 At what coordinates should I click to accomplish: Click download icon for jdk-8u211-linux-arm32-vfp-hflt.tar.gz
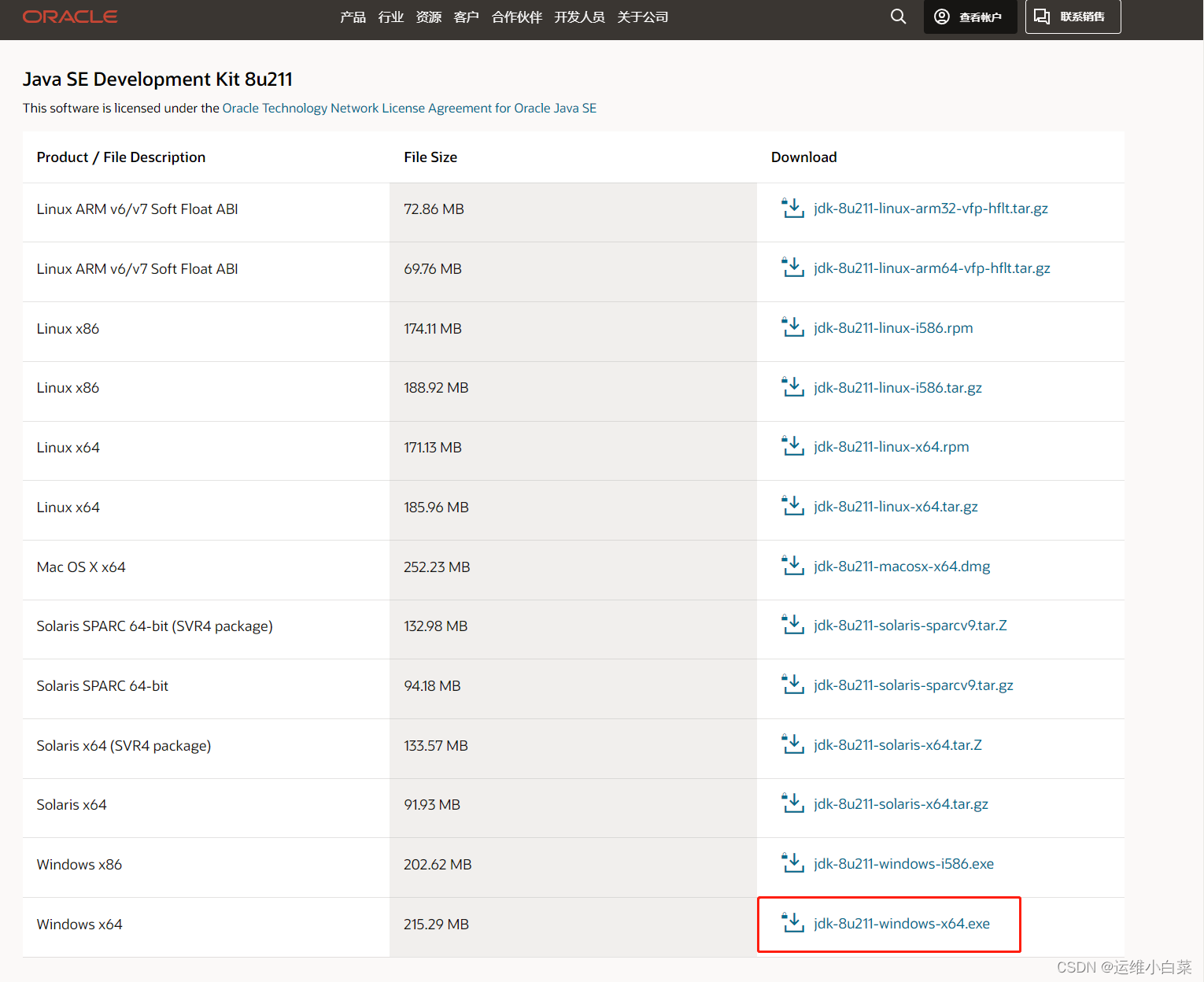[792, 209]
